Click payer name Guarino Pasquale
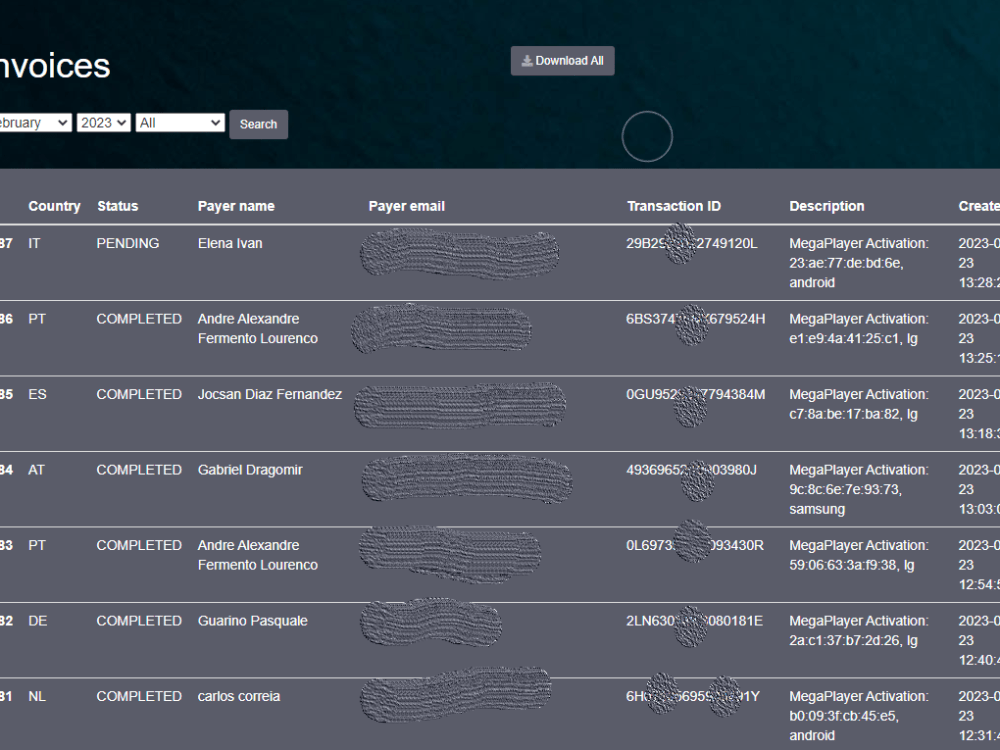This screenshot has width=1000, height=750. tap(253, 621)
